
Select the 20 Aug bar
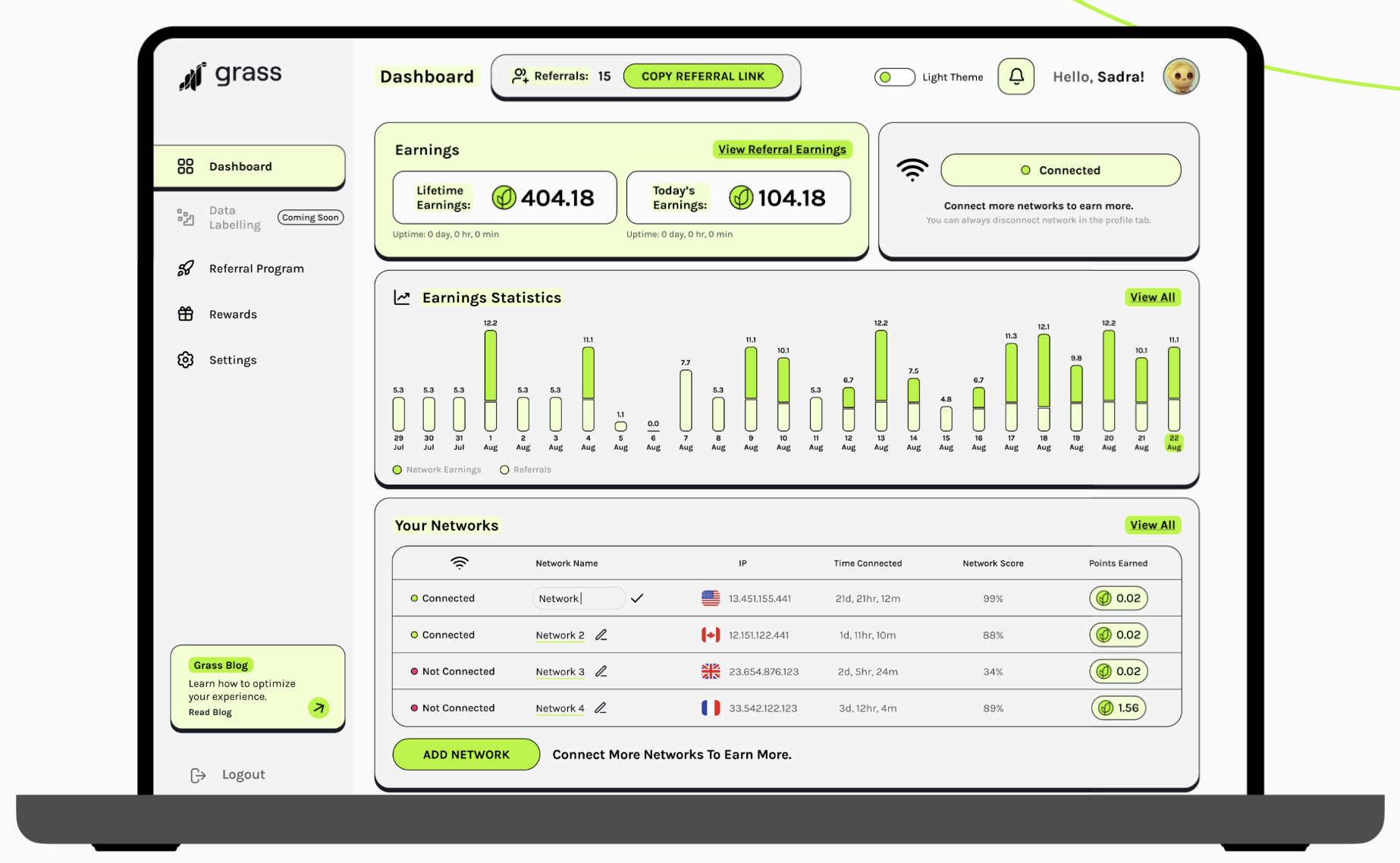coord(1109,381)
